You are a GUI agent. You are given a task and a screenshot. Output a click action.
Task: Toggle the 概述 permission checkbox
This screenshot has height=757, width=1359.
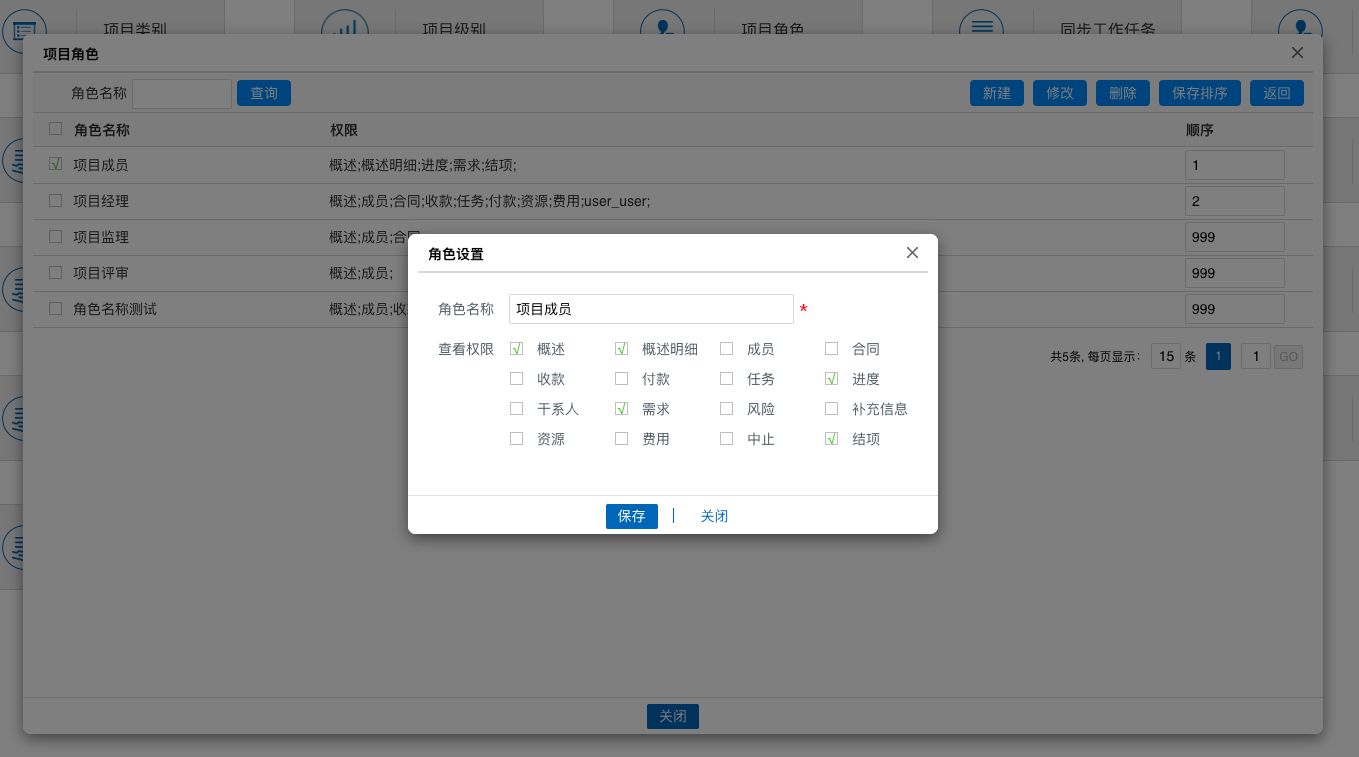517,349
